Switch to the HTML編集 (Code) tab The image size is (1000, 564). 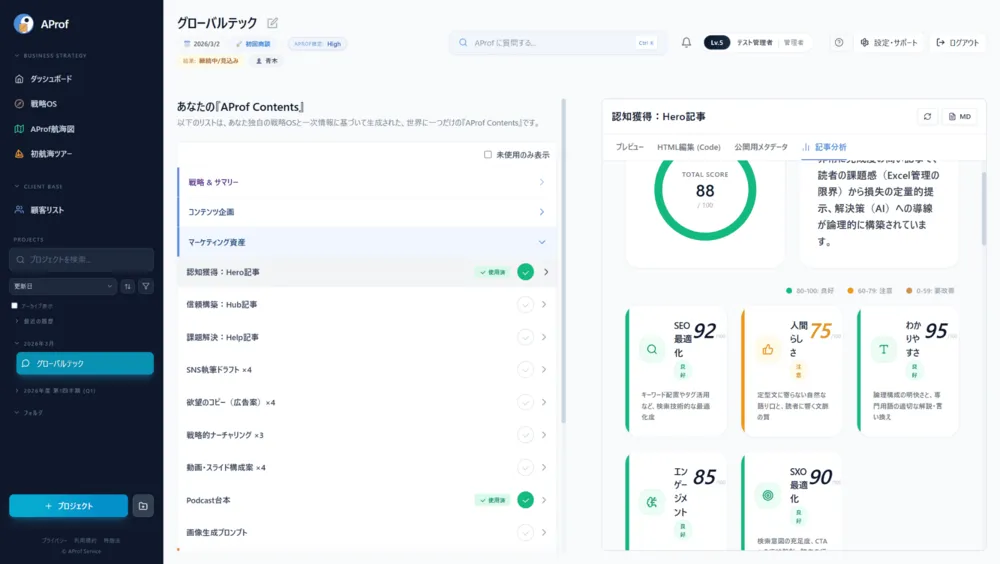click(x=688, y=147)
